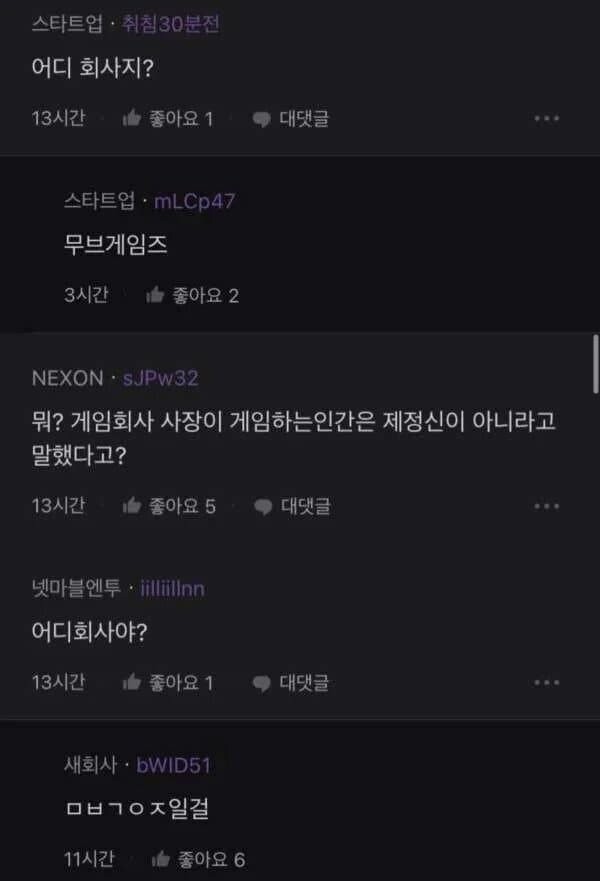Screen dimensions: 600x881
Task: Open more options for '어디회사야?' comment
Action: click(x=547, y=683)
